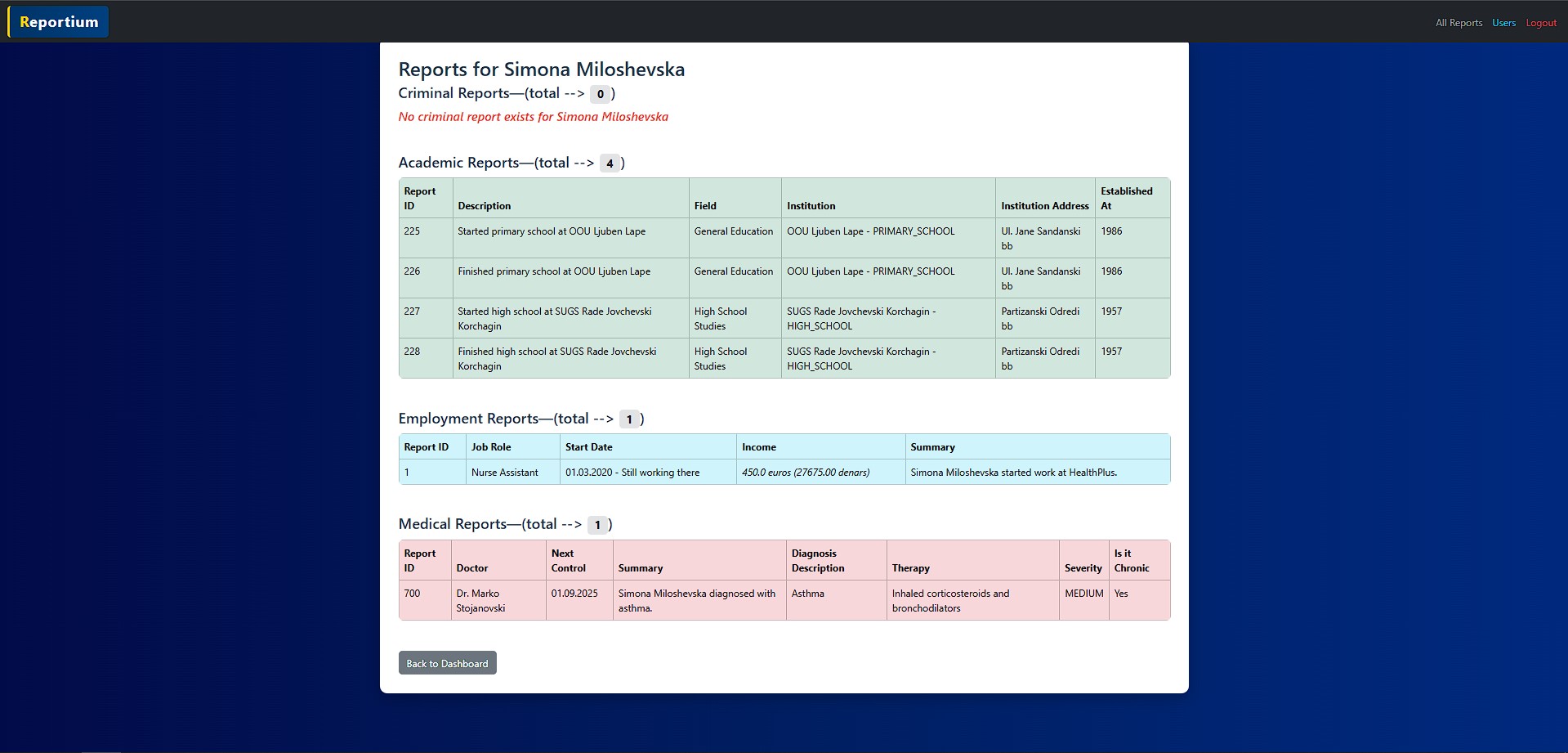Click employment report ID 1 cell
The width and height of the screenshot is (1568, 753).
tap(432, 472)
